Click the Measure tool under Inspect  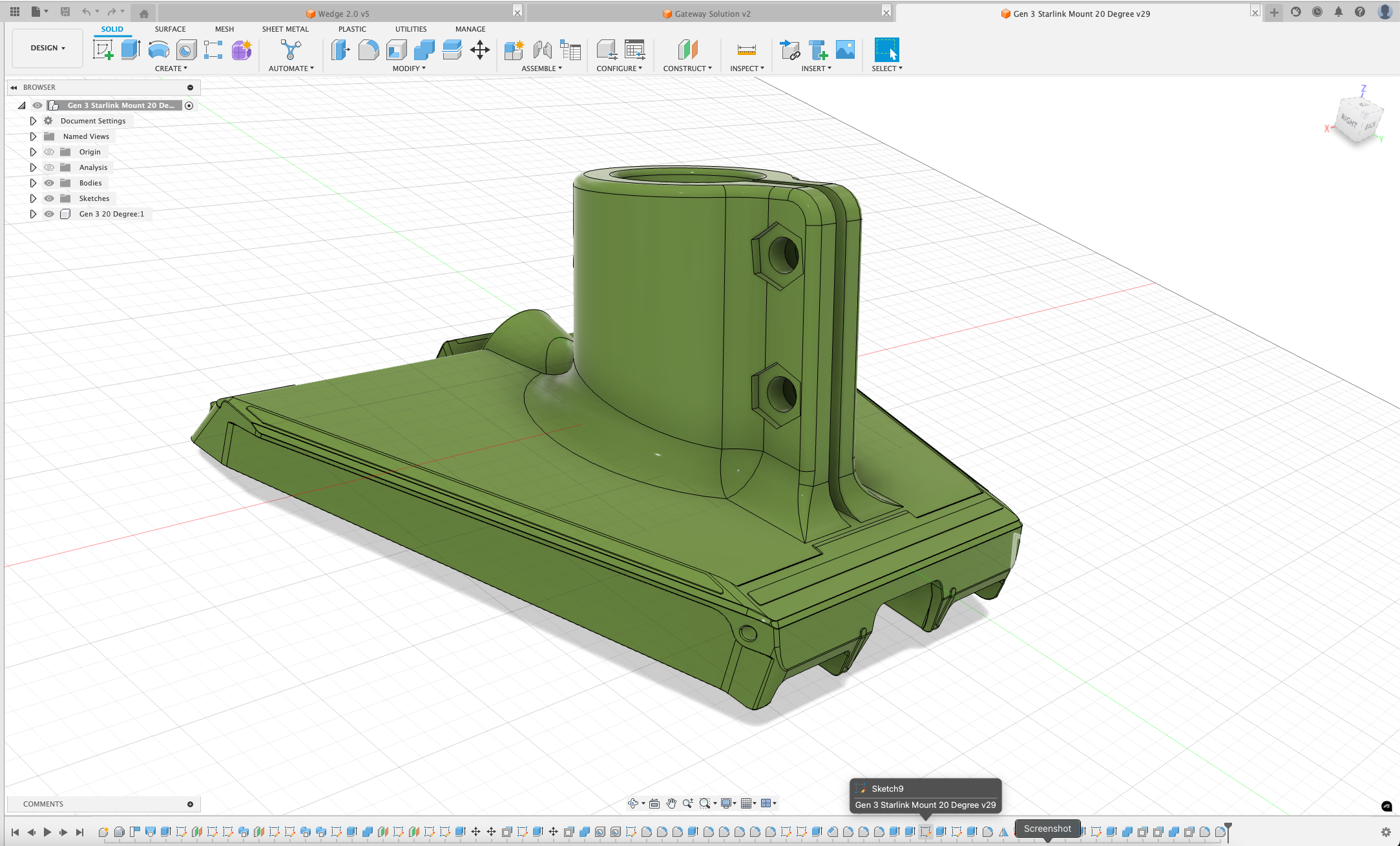[746, 50]
